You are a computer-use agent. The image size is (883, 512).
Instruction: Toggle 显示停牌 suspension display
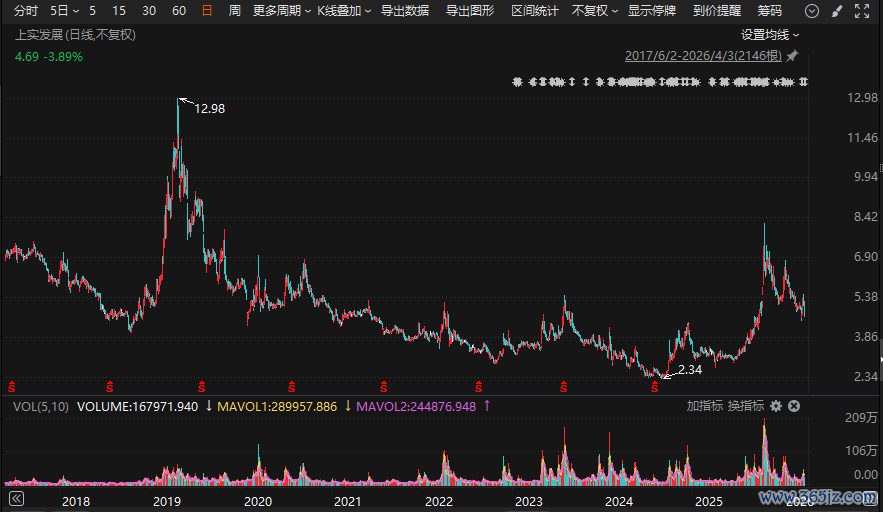[x=652, y=11]
